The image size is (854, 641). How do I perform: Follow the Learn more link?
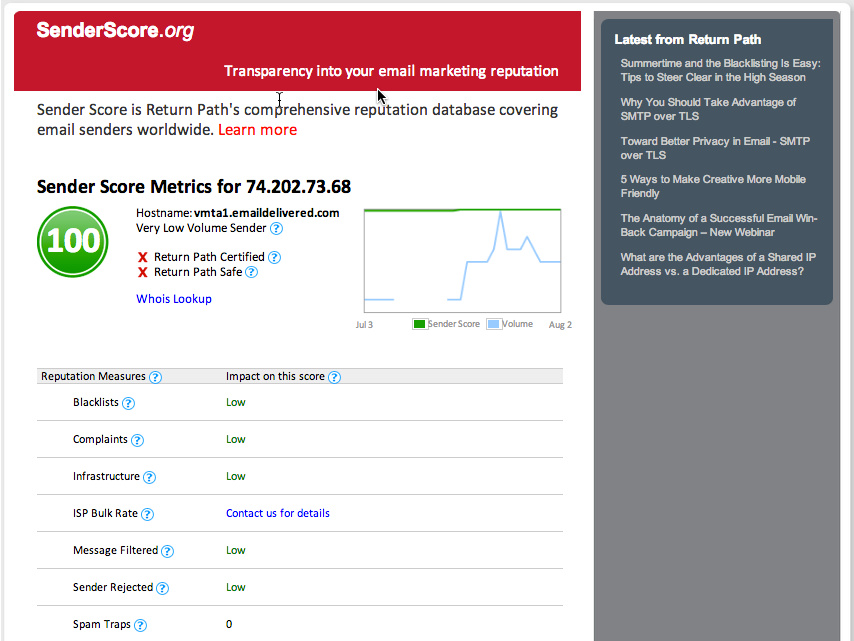(258, 130)
